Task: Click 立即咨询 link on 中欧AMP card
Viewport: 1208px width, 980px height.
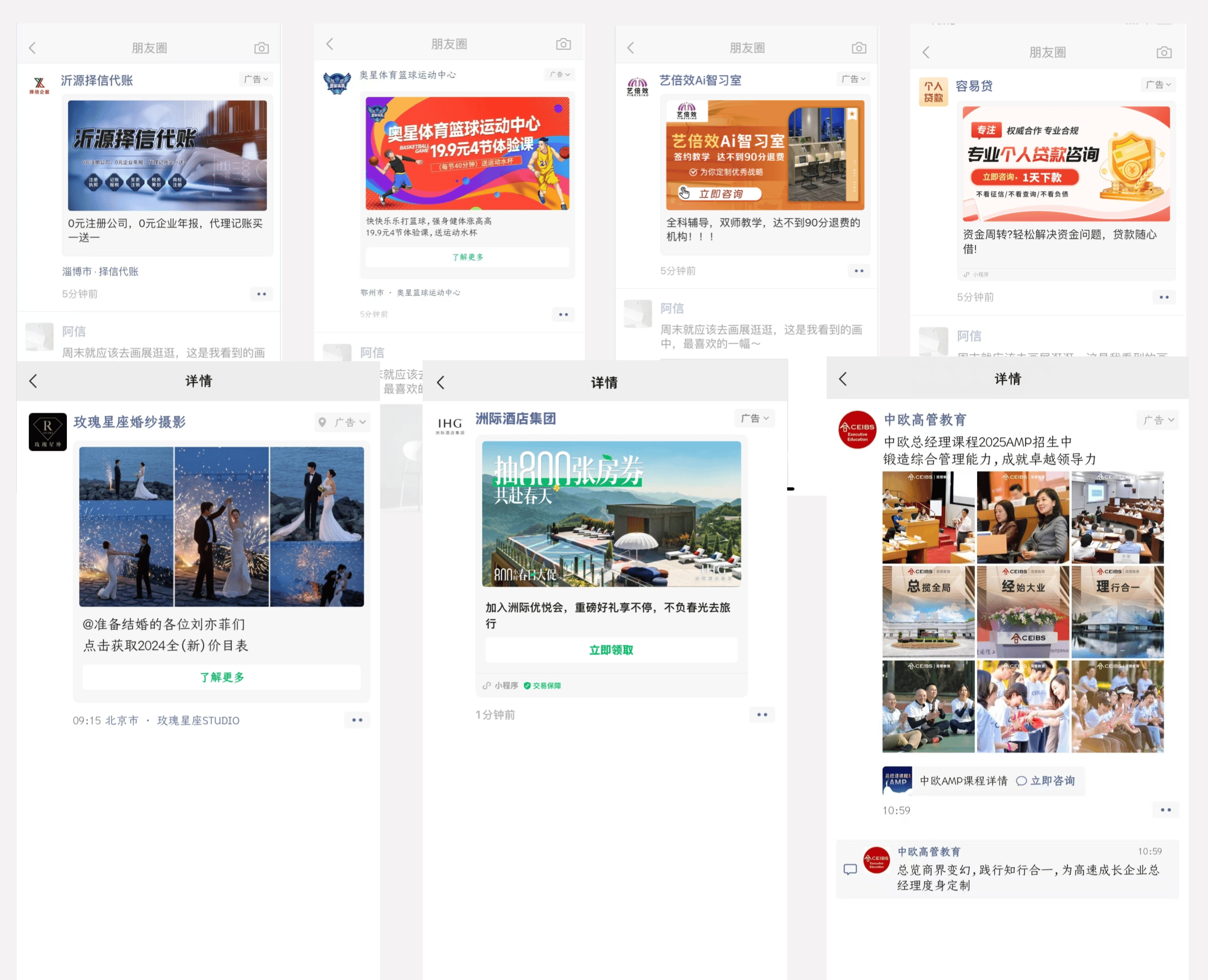Action: (x=1046, y=781)
